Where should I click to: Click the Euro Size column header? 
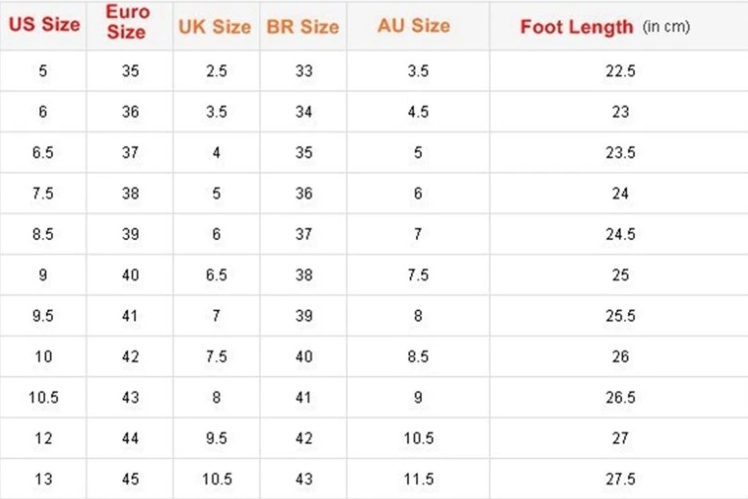[x=129, y=25]
